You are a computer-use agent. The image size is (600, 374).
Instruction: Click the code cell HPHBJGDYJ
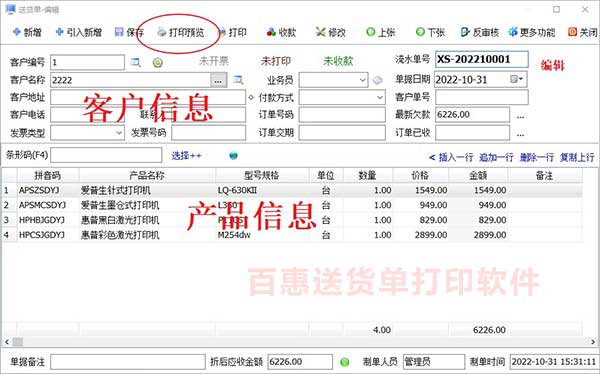tap(48, 220)
